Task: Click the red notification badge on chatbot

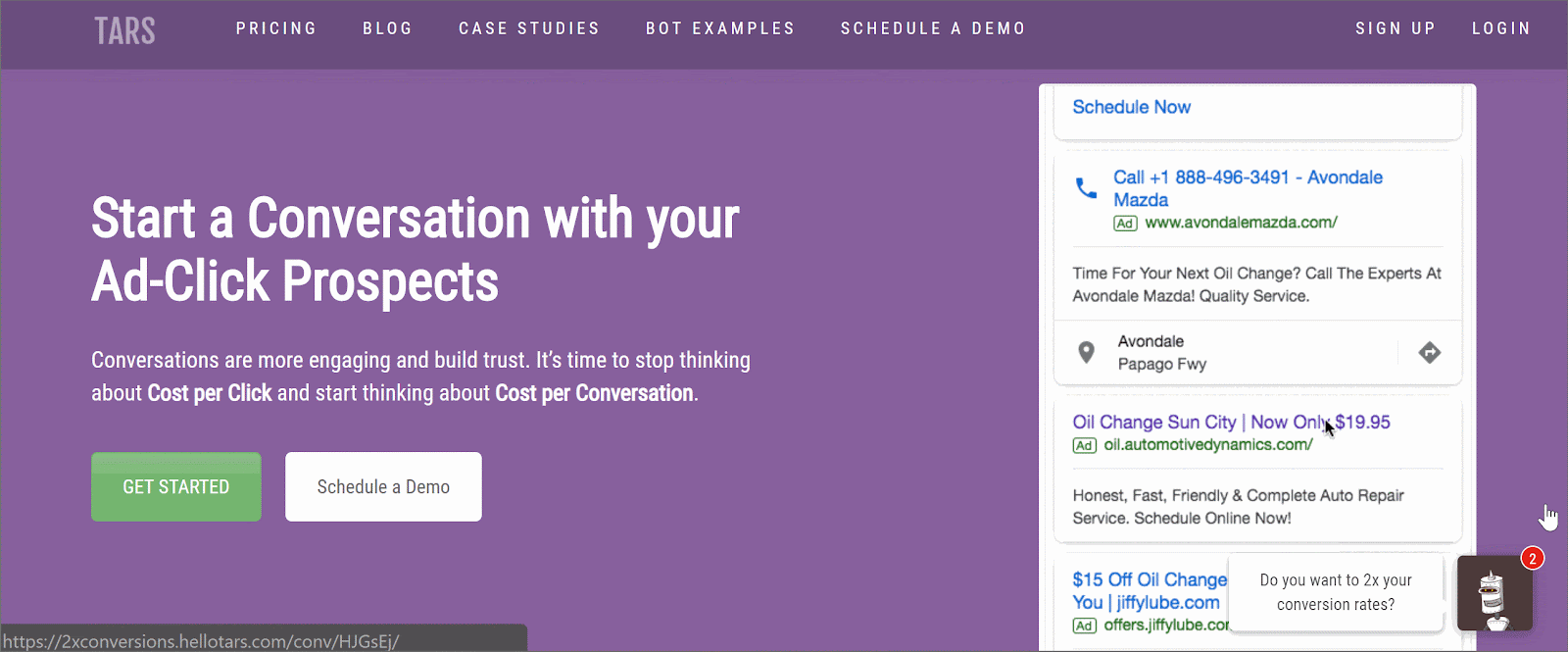Action: coord(1533,558)
